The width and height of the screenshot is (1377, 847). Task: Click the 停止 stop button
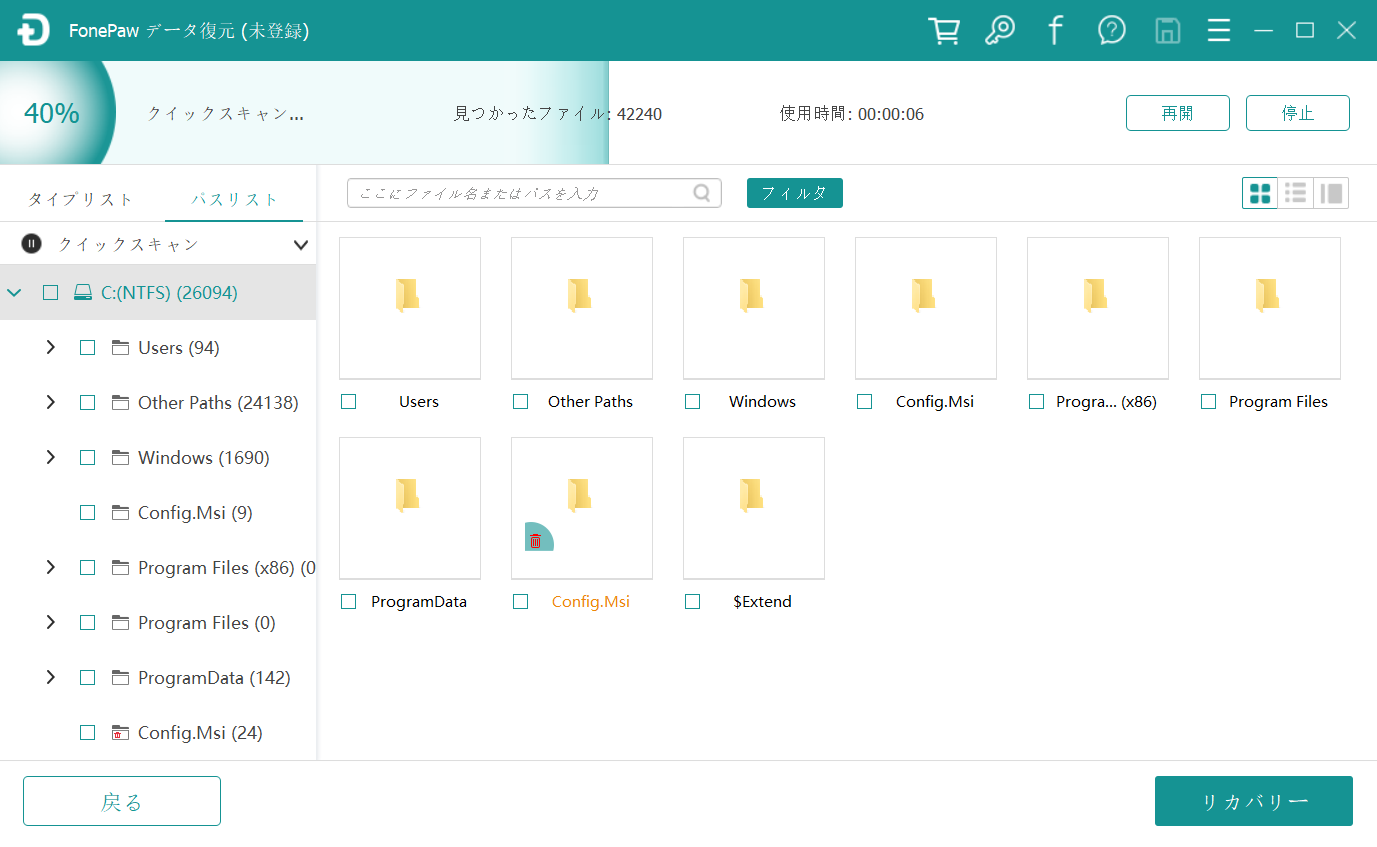[x=1298, y=113]
